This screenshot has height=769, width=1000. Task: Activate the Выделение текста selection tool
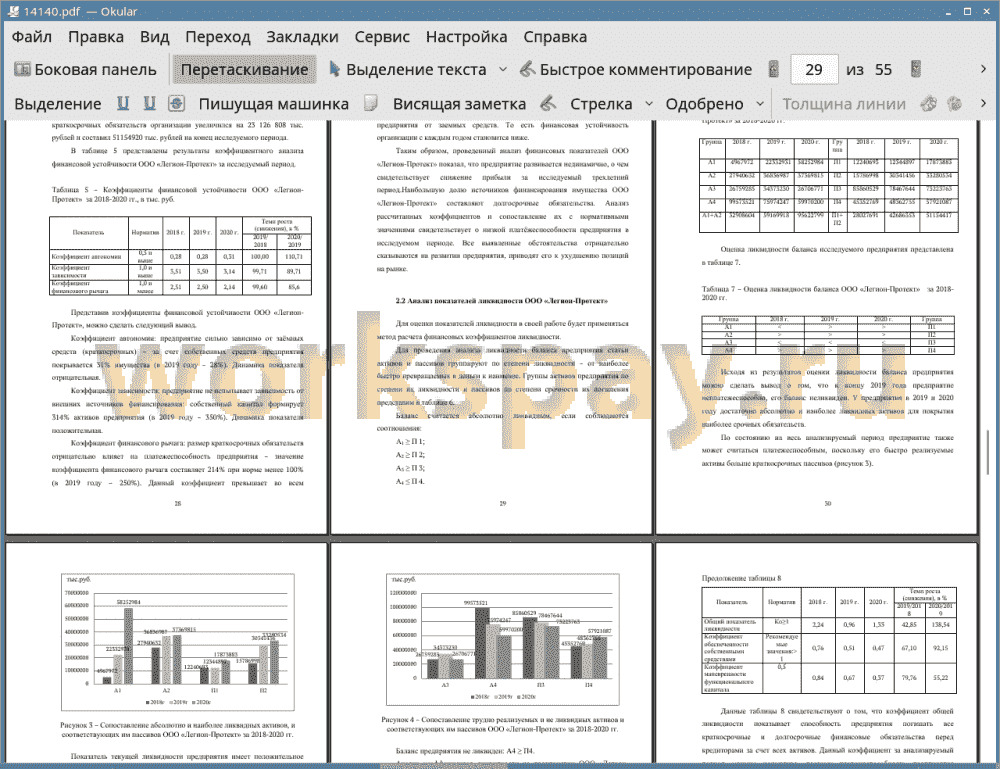408,70
